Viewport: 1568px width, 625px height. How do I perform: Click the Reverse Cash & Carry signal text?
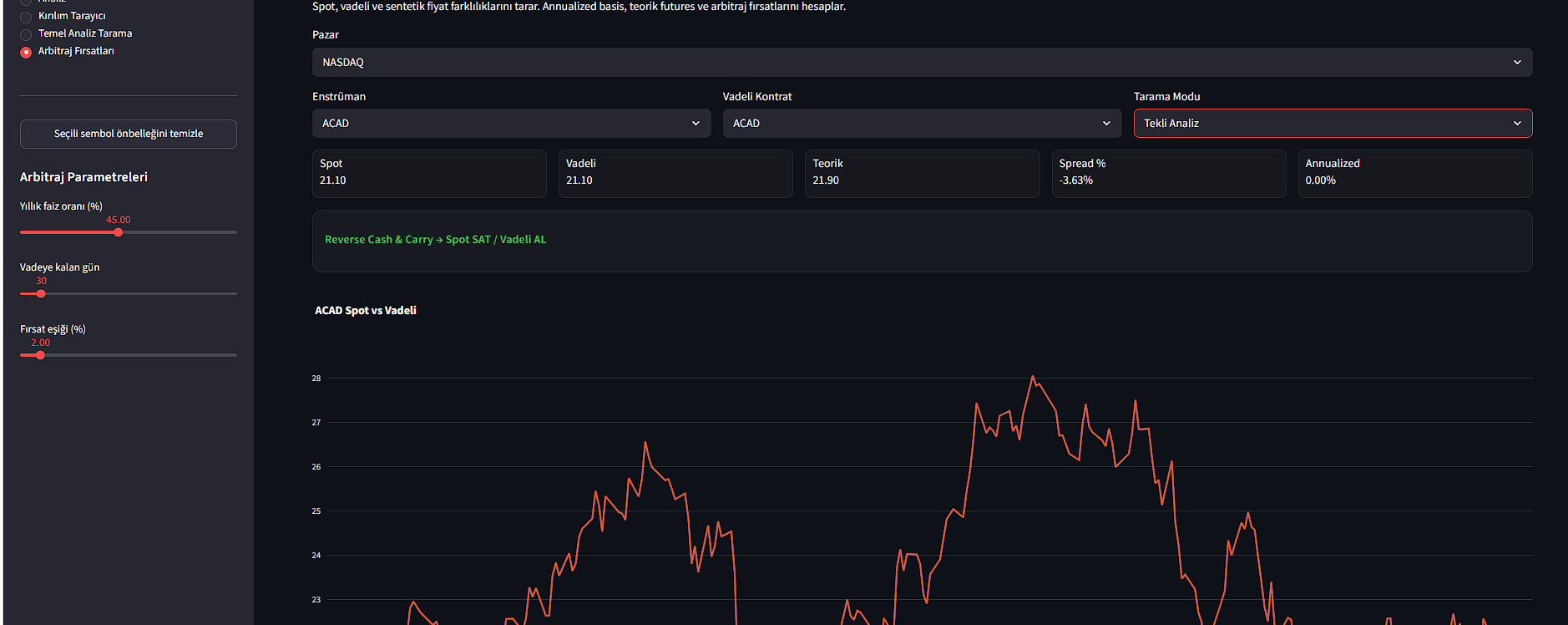[435, 240]
